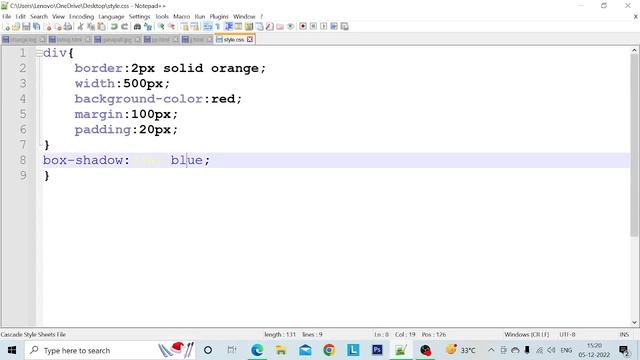The height and width of the screenshot is (360, 640).
Task: Click the Zoom Out magnifier icon
Action: 171,27
